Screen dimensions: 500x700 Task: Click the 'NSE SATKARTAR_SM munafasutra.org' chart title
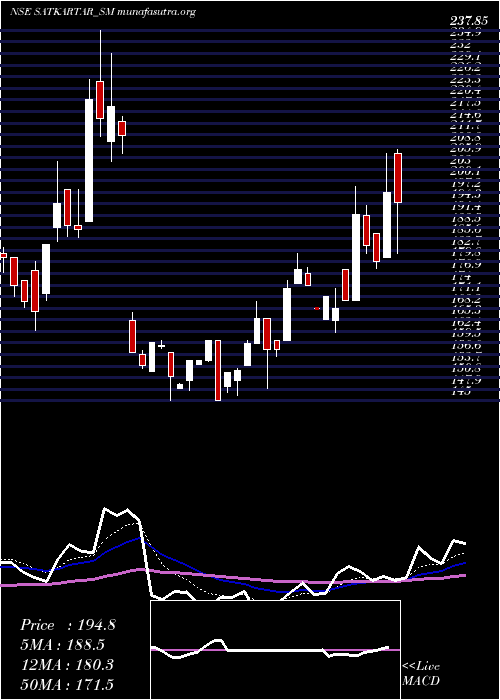pos(103,12)
